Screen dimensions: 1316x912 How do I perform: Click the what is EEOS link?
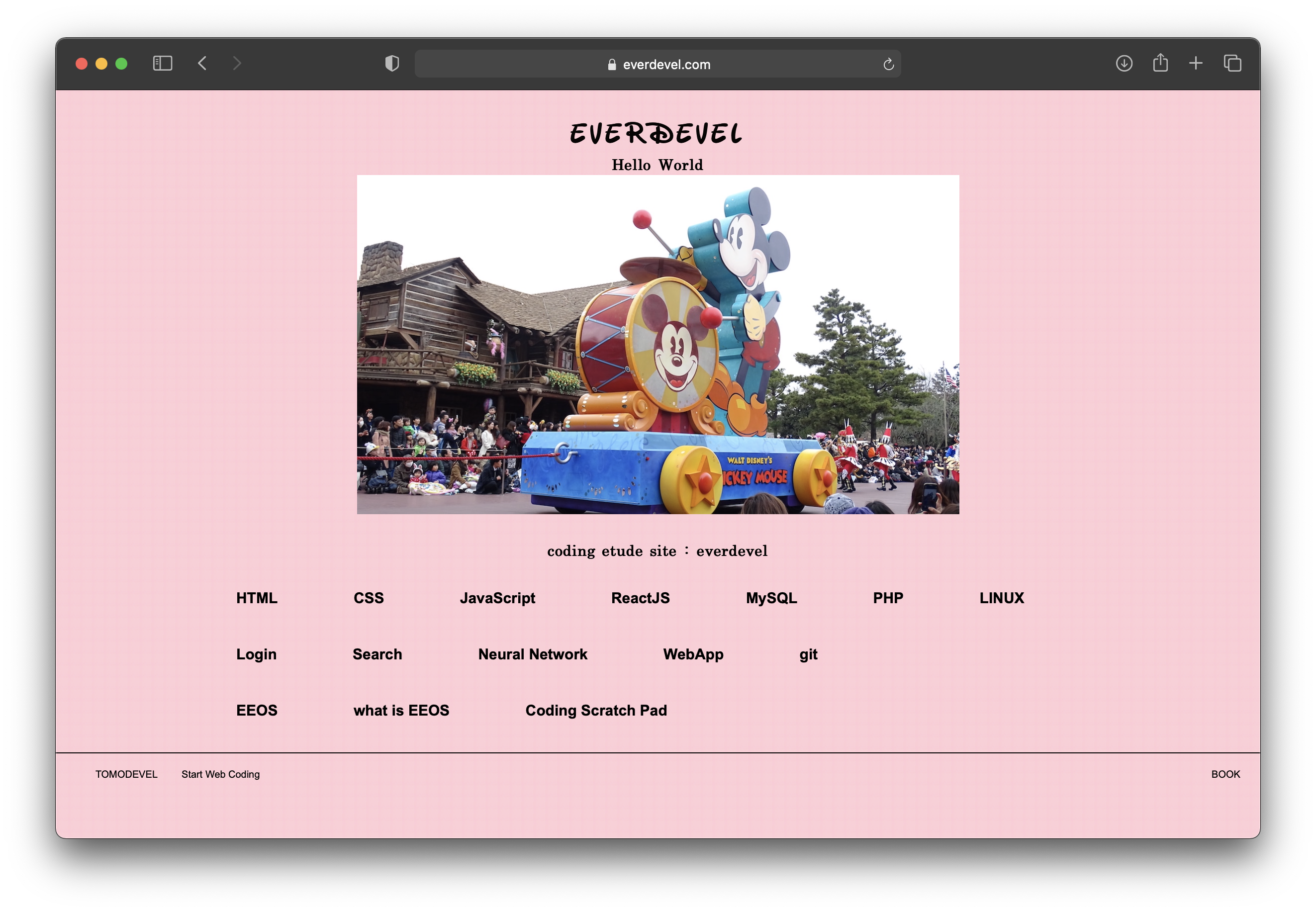402,711
